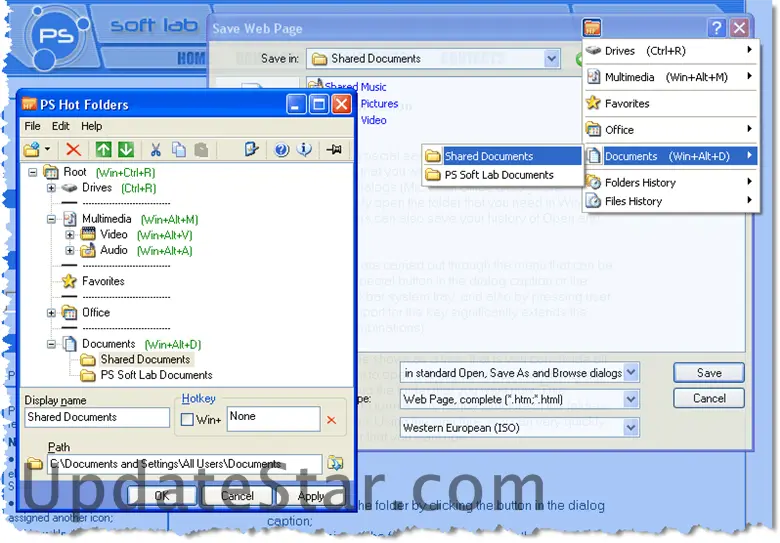Click the About info icon
The width and height of the screenshot is (780, 543).
point(304,149)
